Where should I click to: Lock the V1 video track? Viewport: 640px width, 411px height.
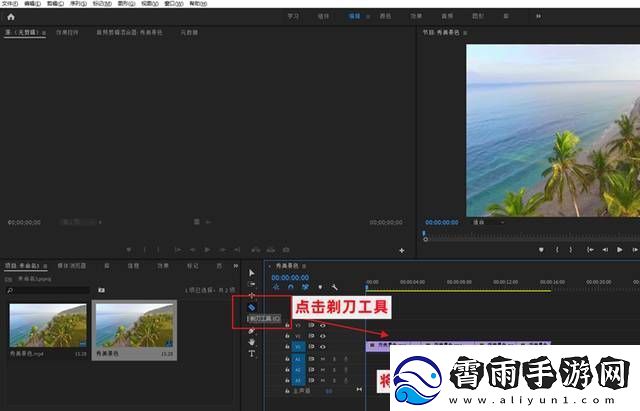[287, 347]
